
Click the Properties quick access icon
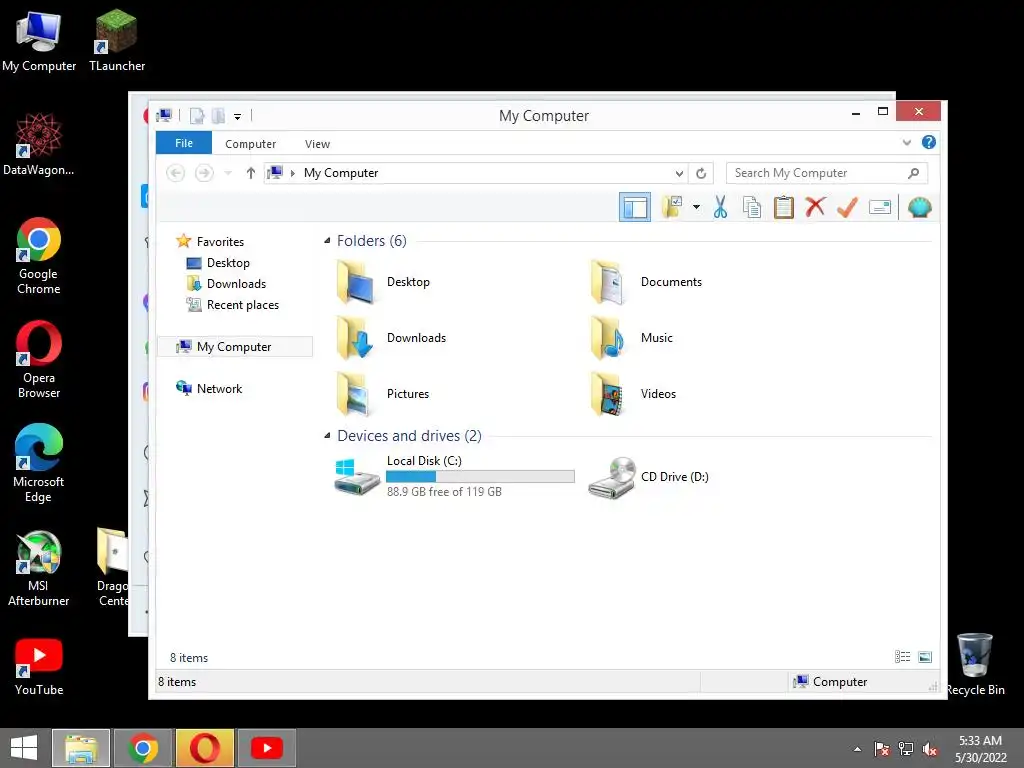[x=197, y=116]
